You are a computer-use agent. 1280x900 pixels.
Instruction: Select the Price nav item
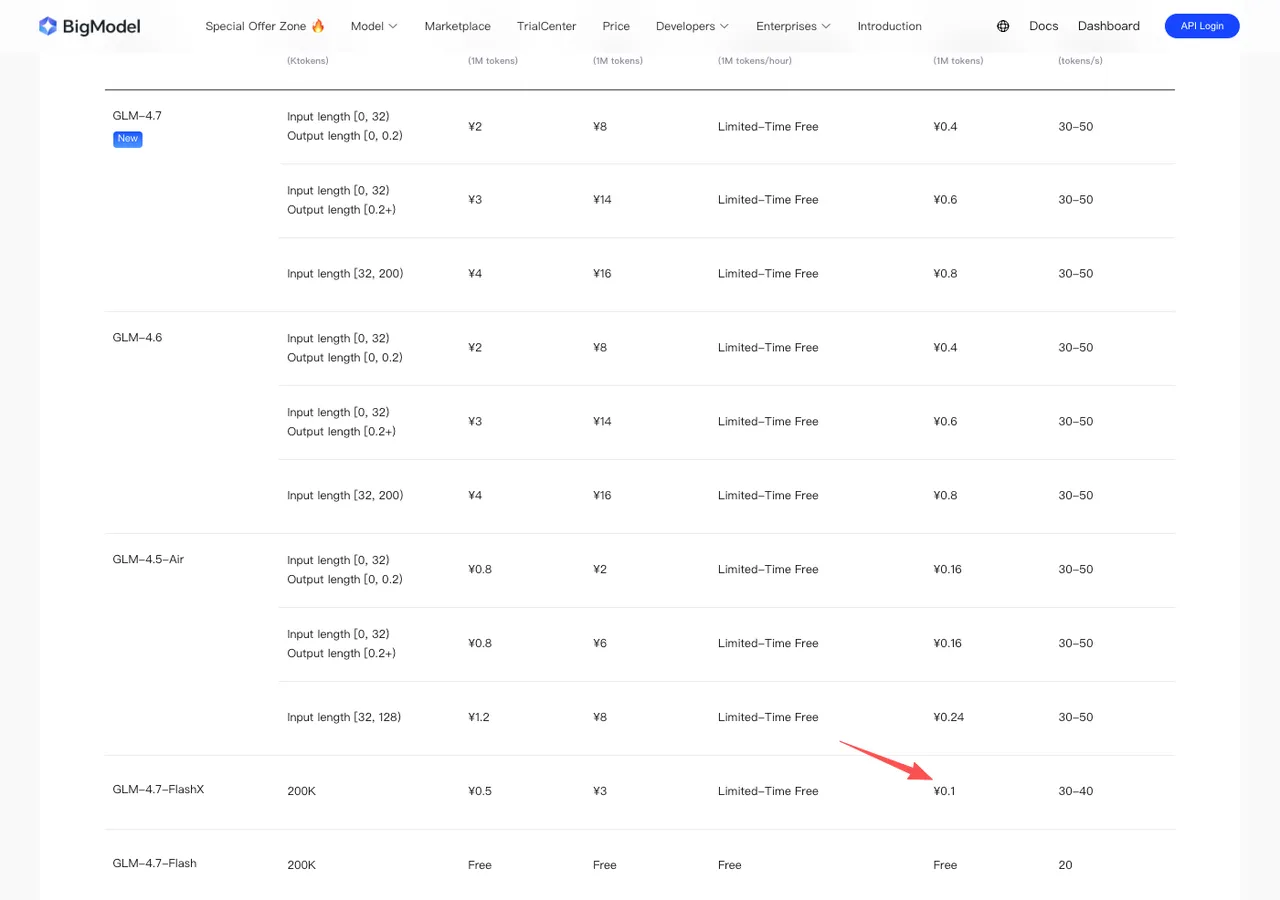616,26
